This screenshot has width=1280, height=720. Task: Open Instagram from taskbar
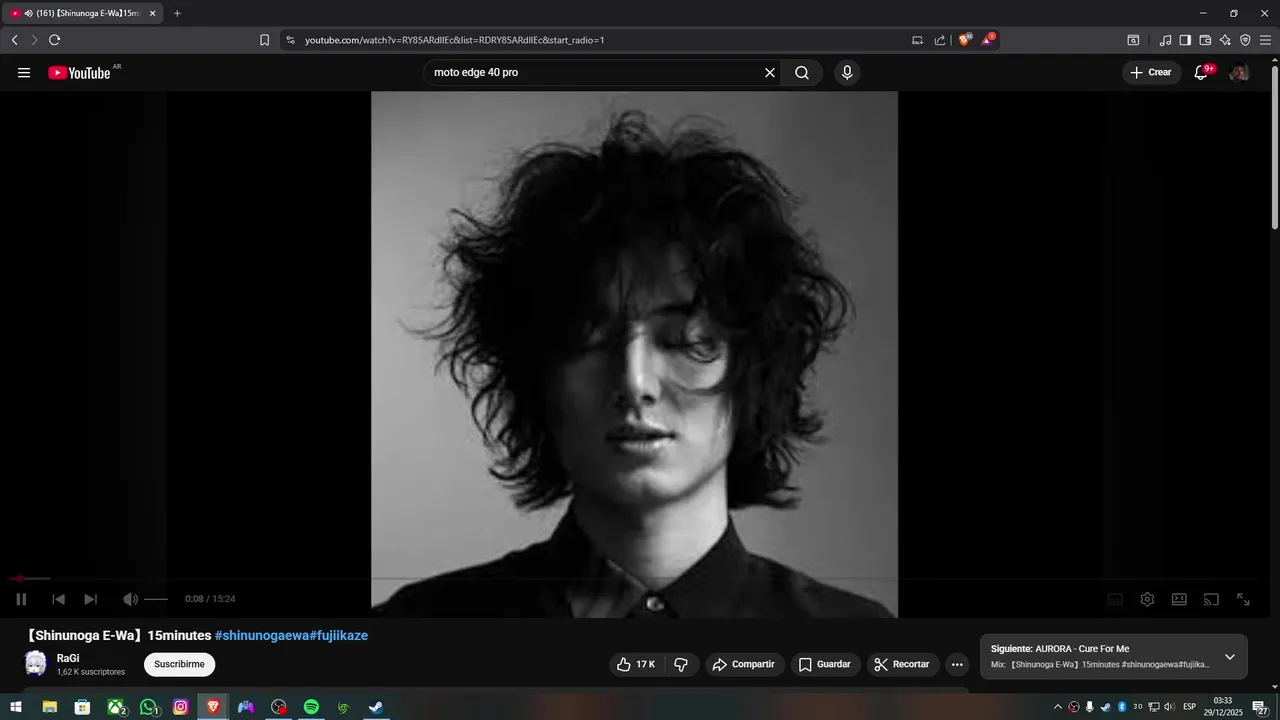(181, 707)
